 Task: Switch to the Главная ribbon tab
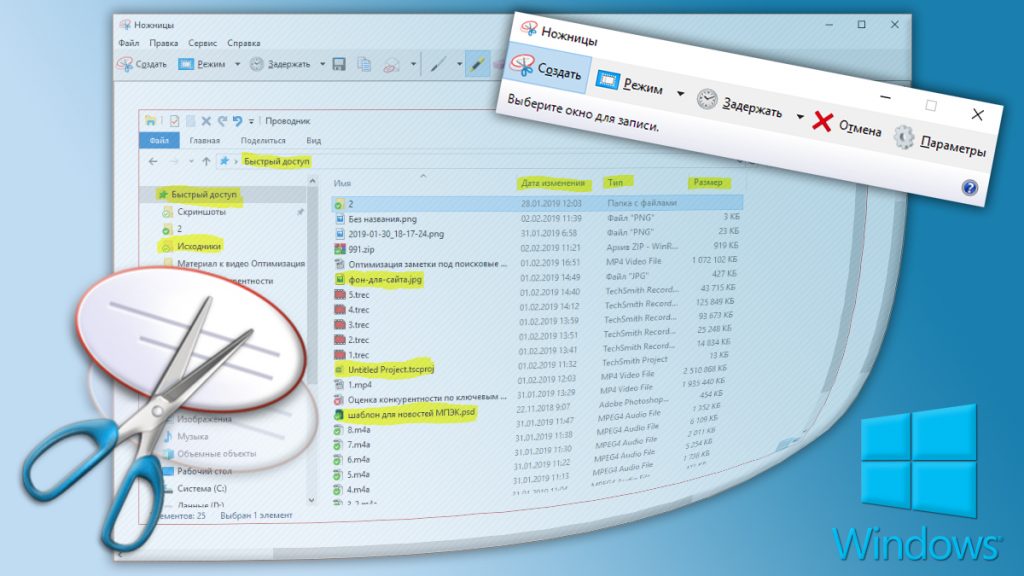tap(204, 140)
